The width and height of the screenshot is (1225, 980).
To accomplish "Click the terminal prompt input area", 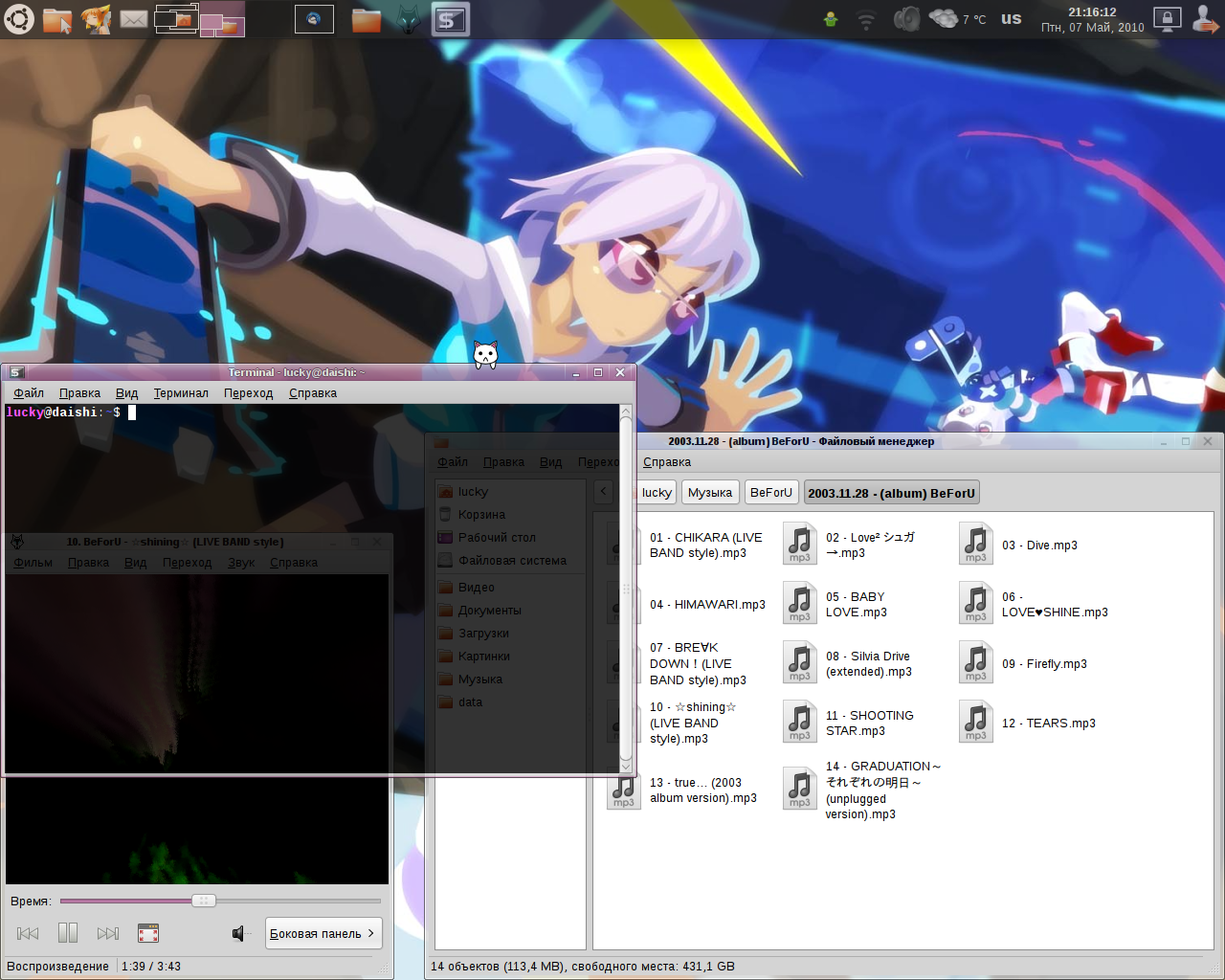I will point(312,589).
